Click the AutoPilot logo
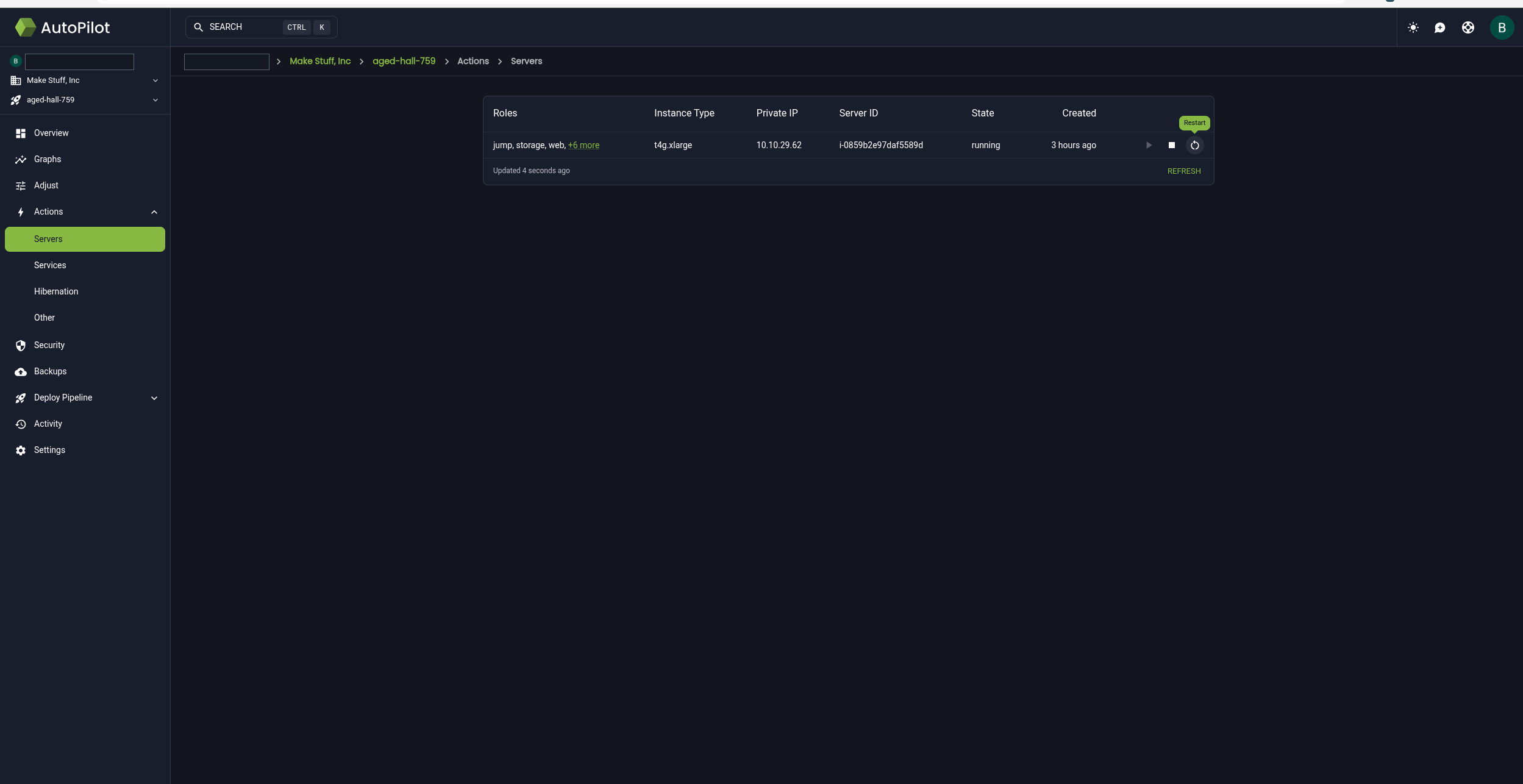Image resolution: width=1523 pixels, height=784 pixels. [62, 27]
